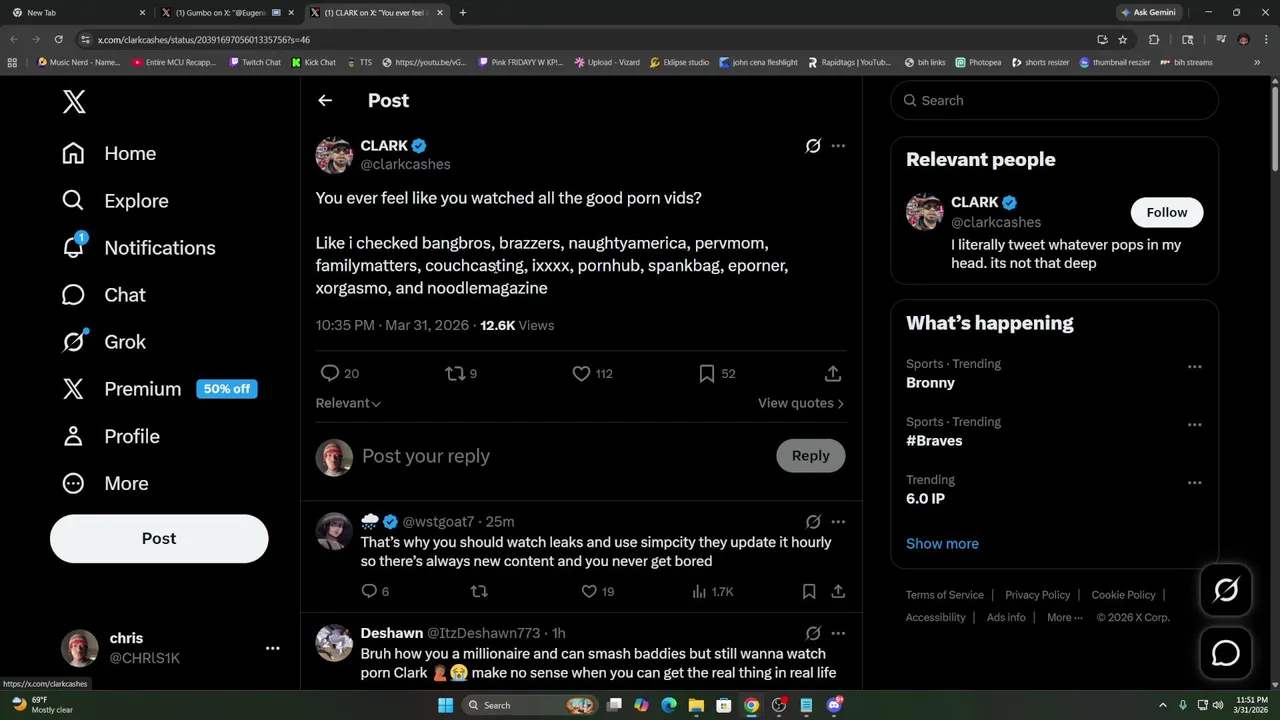This screenshot has height=720, width=1280.
Task: Click the X search field
Action: [x=1054, y=100]
